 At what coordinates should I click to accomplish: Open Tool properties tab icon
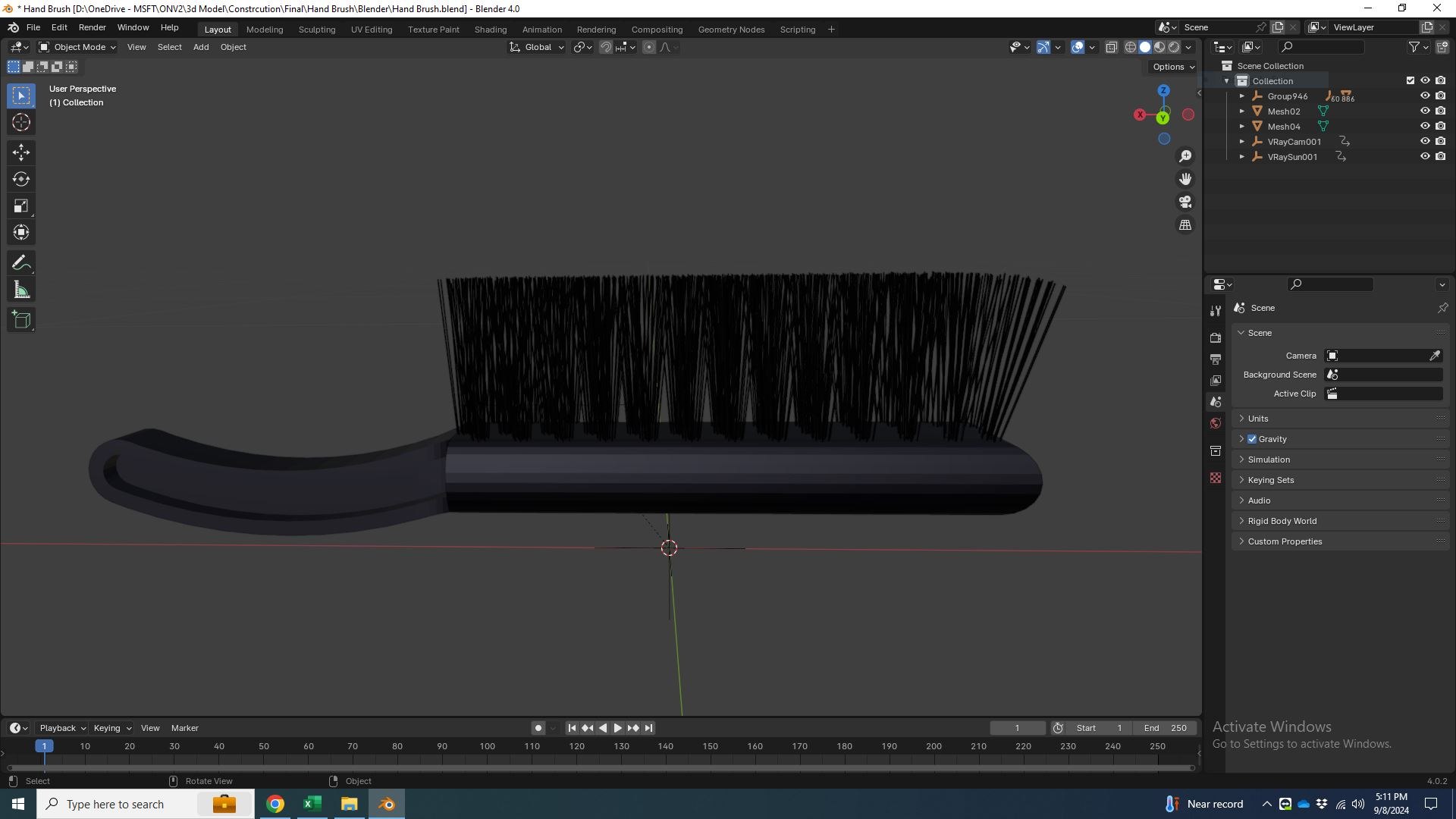1216,311
